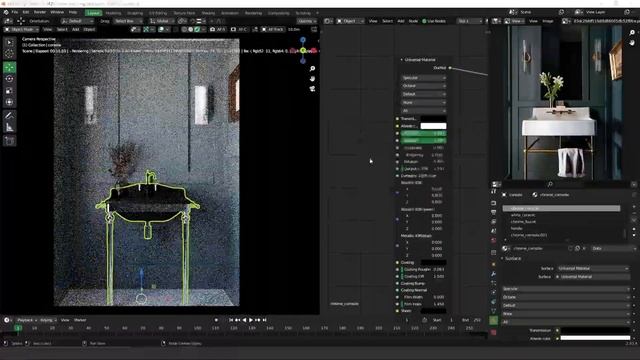The width and height of the screenshot is (640, 360).
Task: Open Octane dropdown in Universal Material node
Action: (423, 86)
